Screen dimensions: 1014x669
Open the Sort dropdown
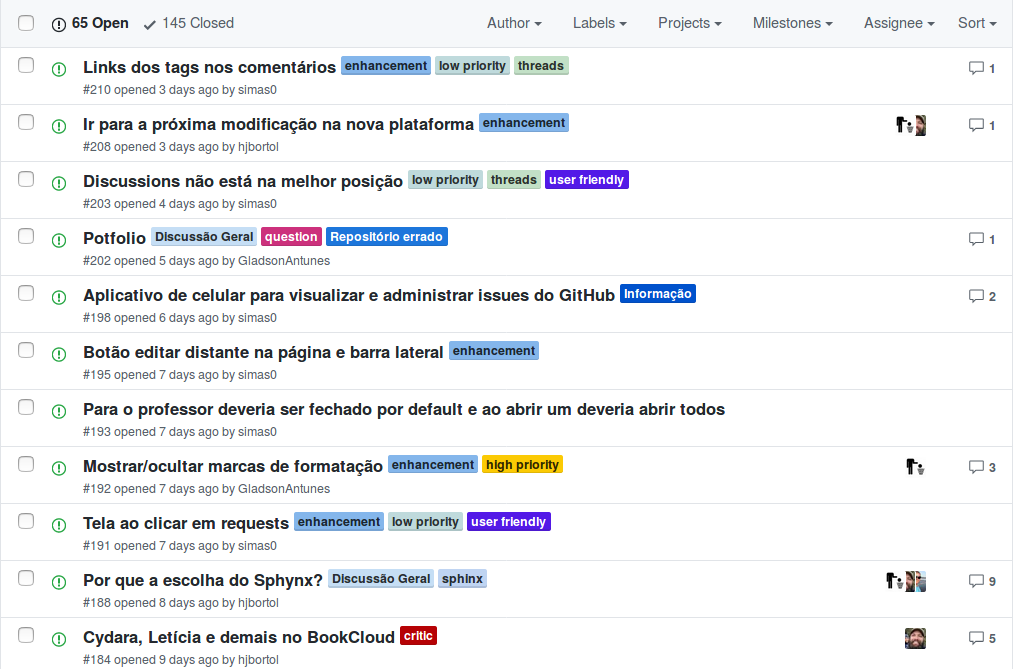(976, 23)
